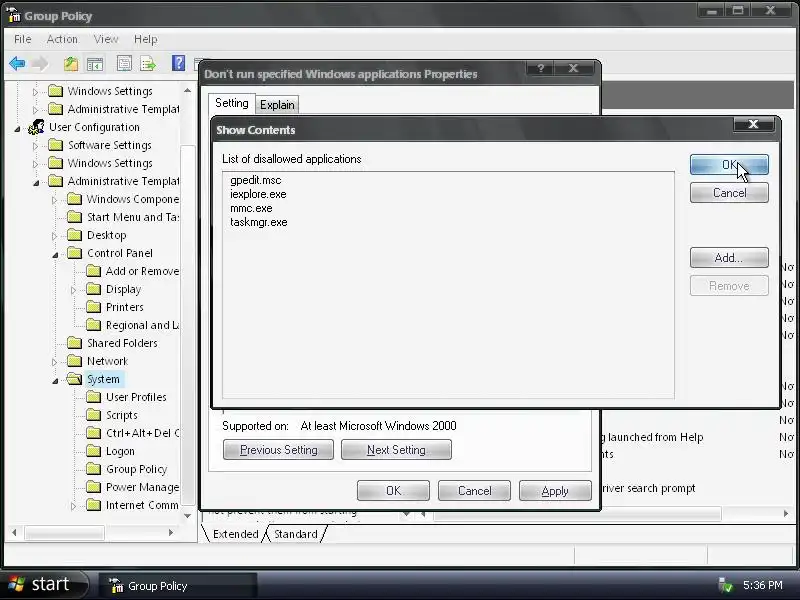800x600 pixels.
Task: Click the blue Help toolbar icon
Action: [178, 63]
